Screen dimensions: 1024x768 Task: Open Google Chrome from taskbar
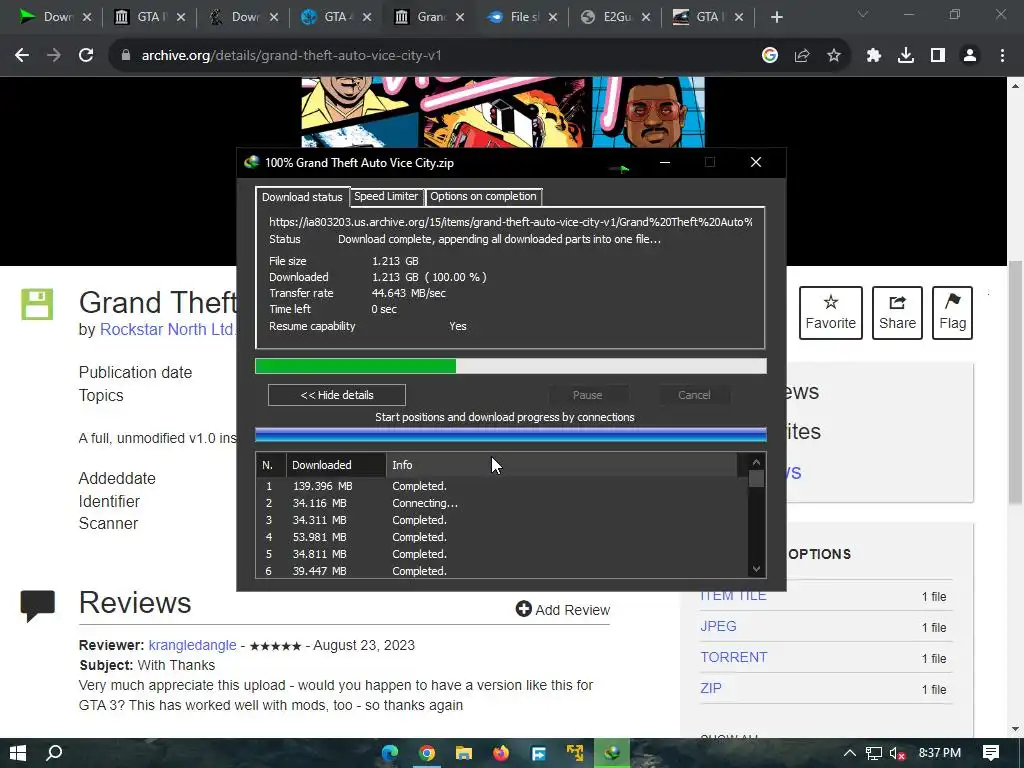click(x=427, y=753)
